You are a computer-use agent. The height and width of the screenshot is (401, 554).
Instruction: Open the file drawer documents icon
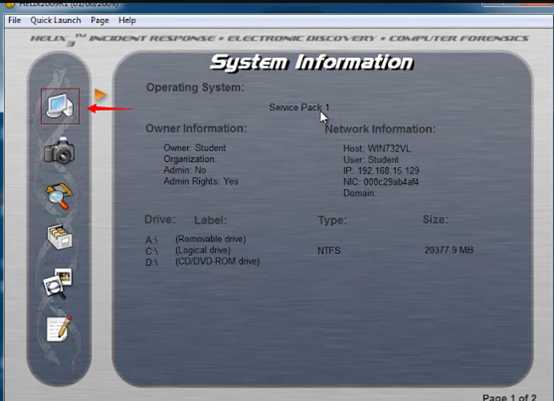coord(60,236)
